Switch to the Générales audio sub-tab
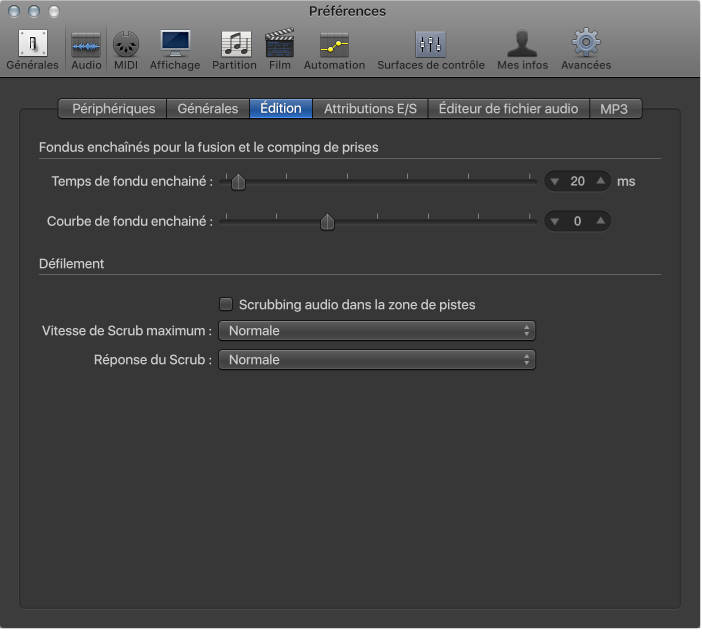 click(208, 109)
